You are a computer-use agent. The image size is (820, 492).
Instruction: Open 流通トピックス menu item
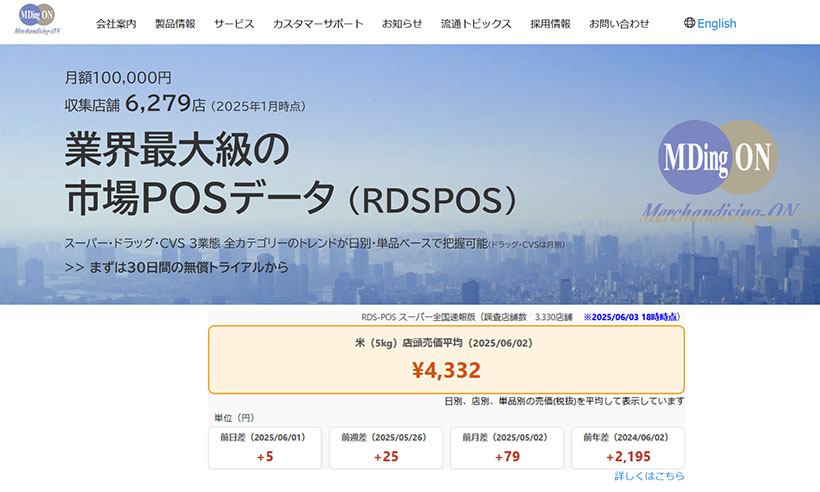[x=476, y=24]
